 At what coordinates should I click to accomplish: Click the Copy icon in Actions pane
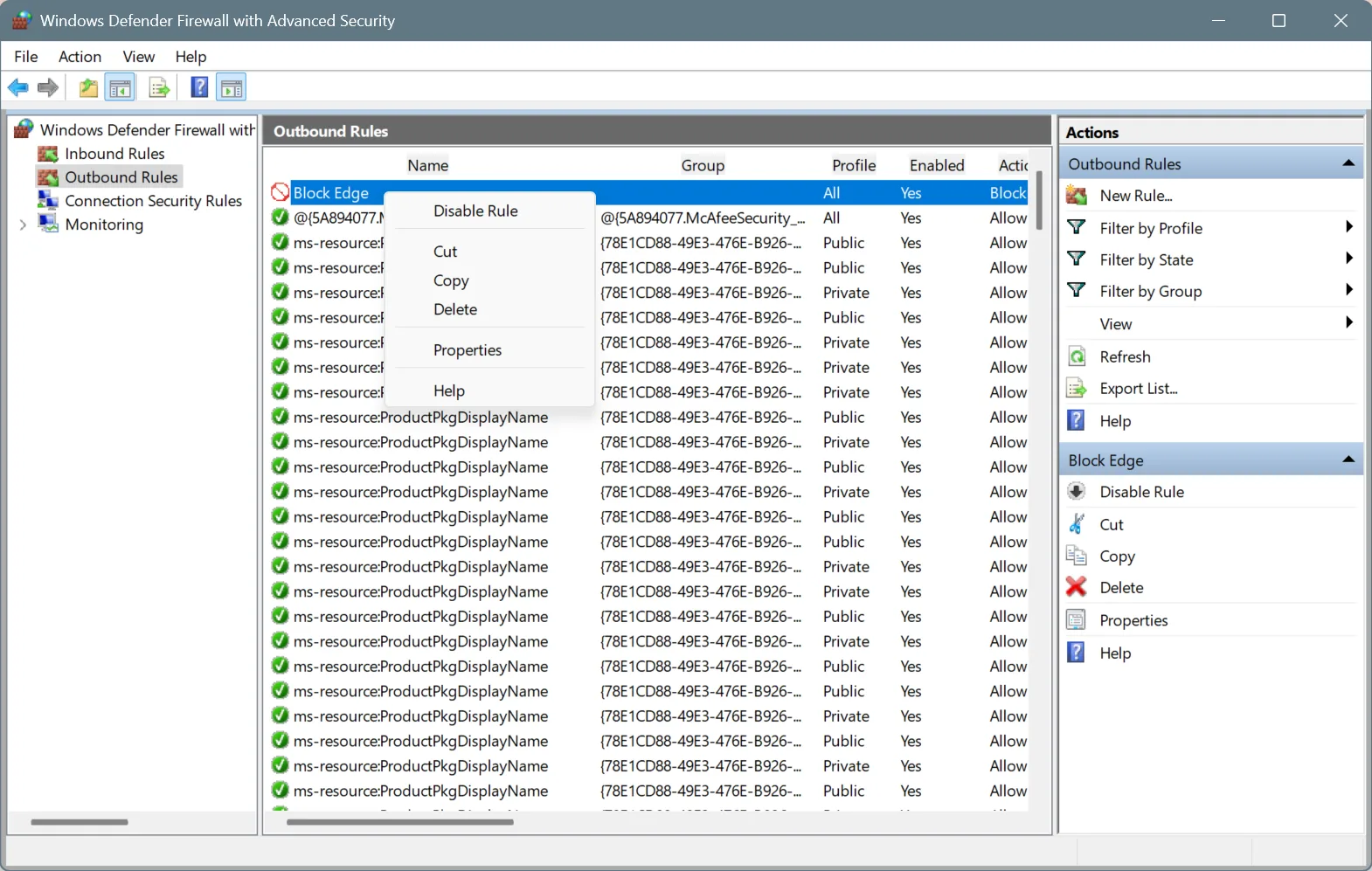1077,556
